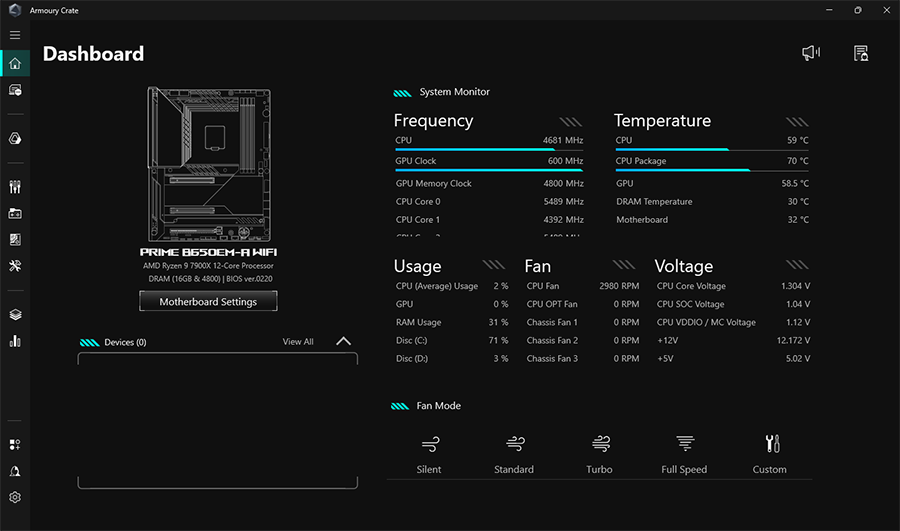Minimize the Armoury Crate window
This screenshot has height=531, width=900.
(829, 10)
